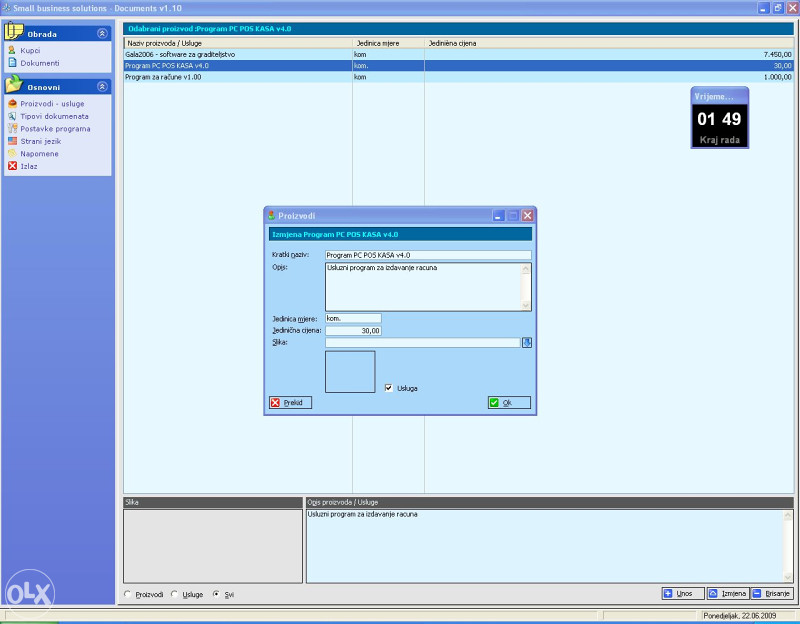Screen dimensions: 800x624
Task: Click the Brisanje button
Action: 772,593
